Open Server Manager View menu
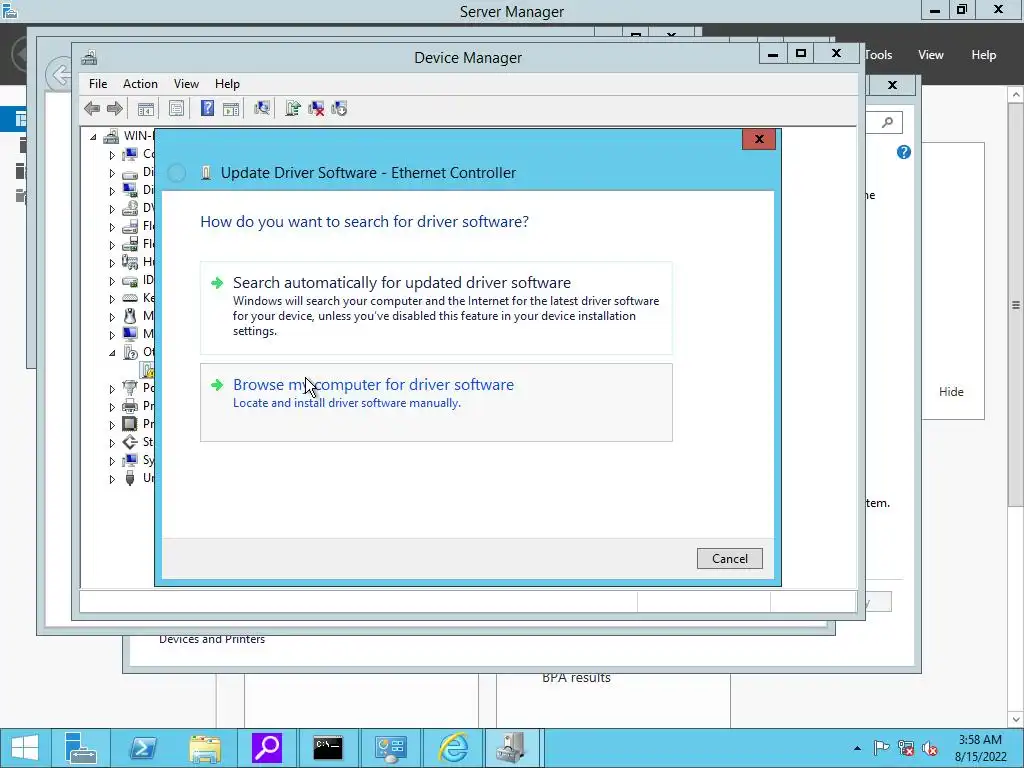The image size is (1024, 768). tap(931, 55)
